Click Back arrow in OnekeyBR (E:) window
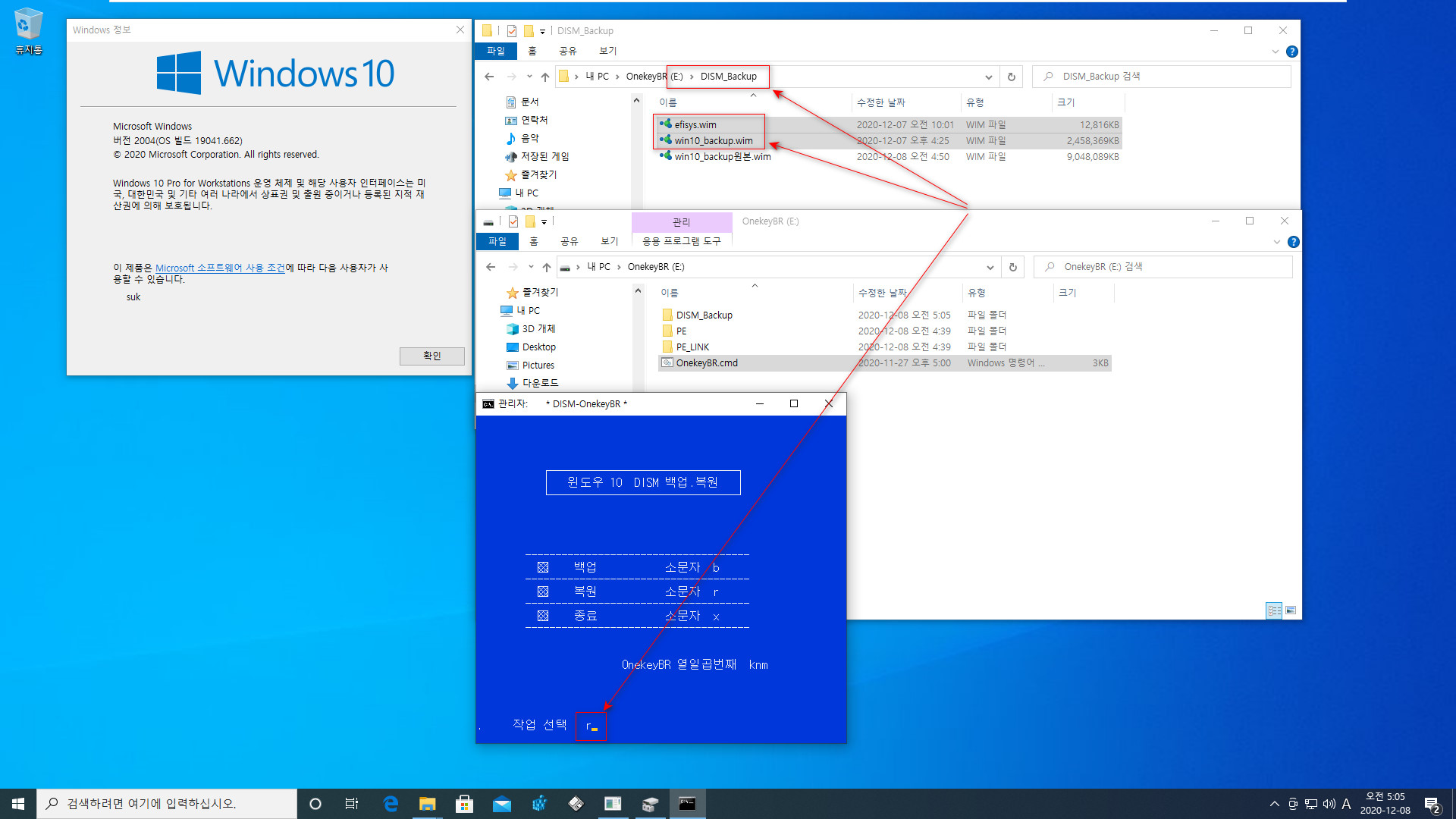1456x819 pixels. coord(491,267)
